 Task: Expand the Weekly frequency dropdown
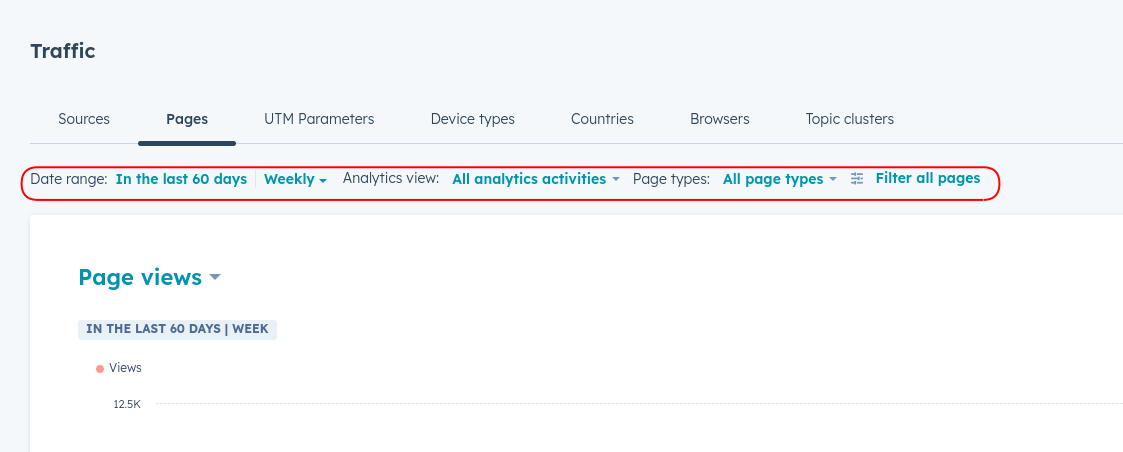(295, 179)
